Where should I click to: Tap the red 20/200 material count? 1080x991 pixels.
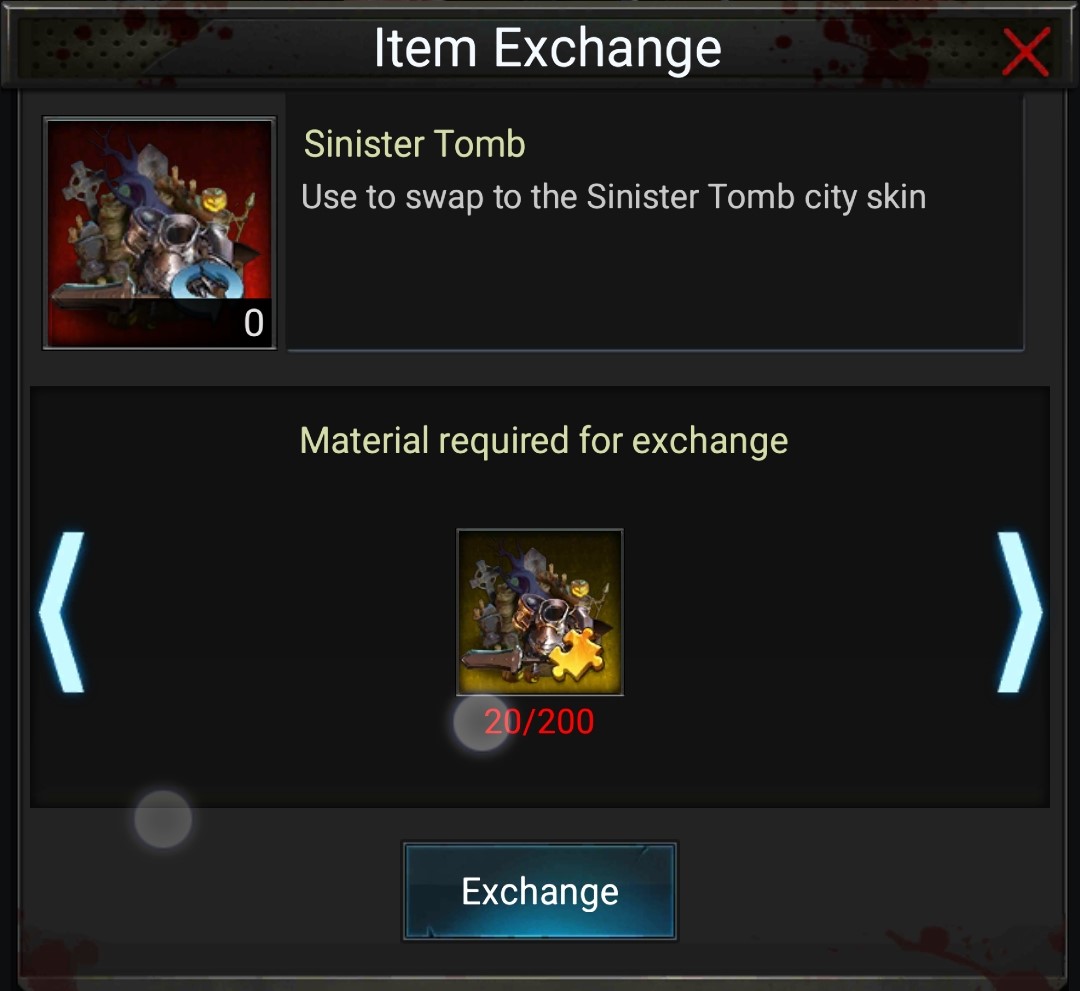click(539, 721)
